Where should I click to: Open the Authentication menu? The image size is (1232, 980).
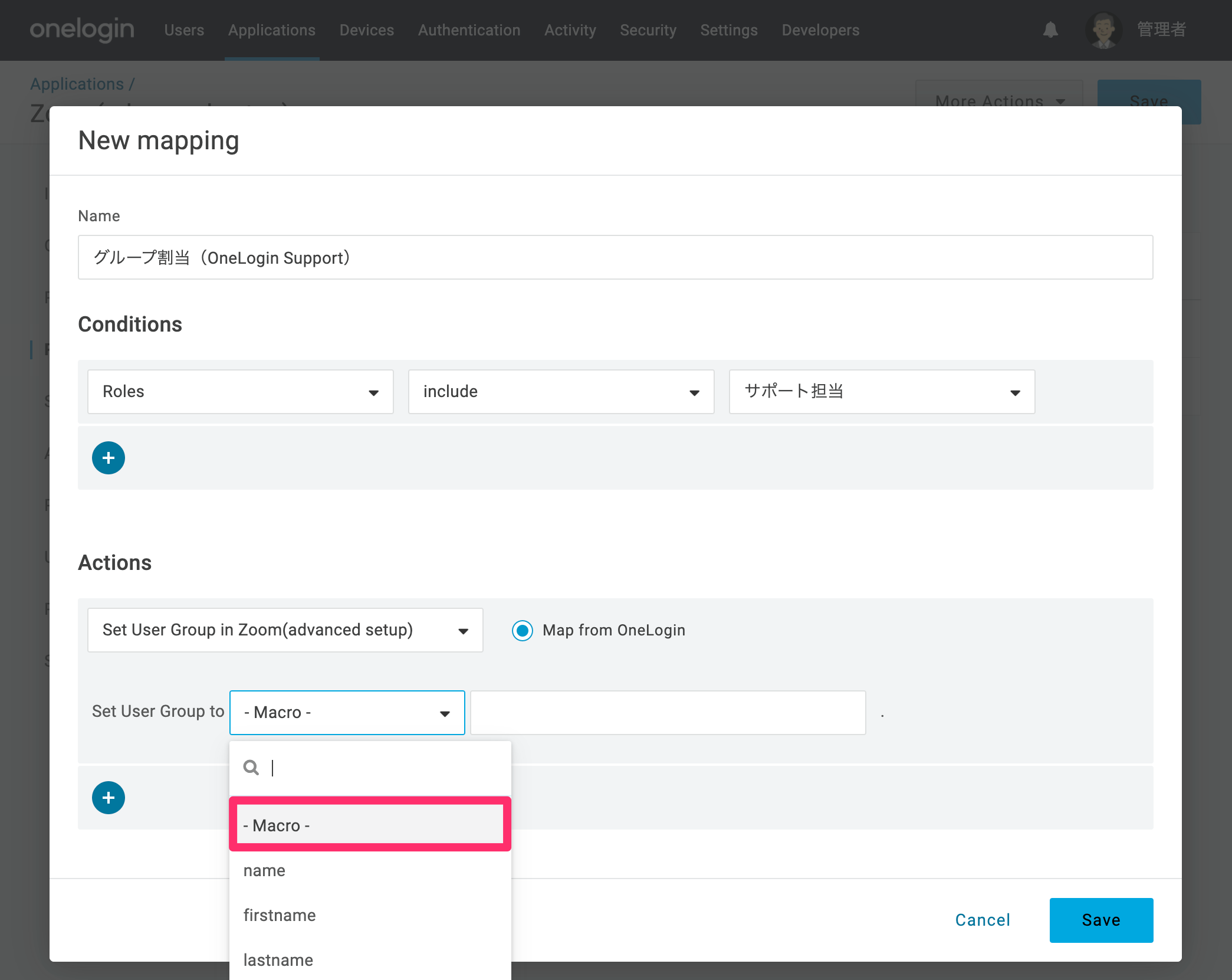point(469,30)
